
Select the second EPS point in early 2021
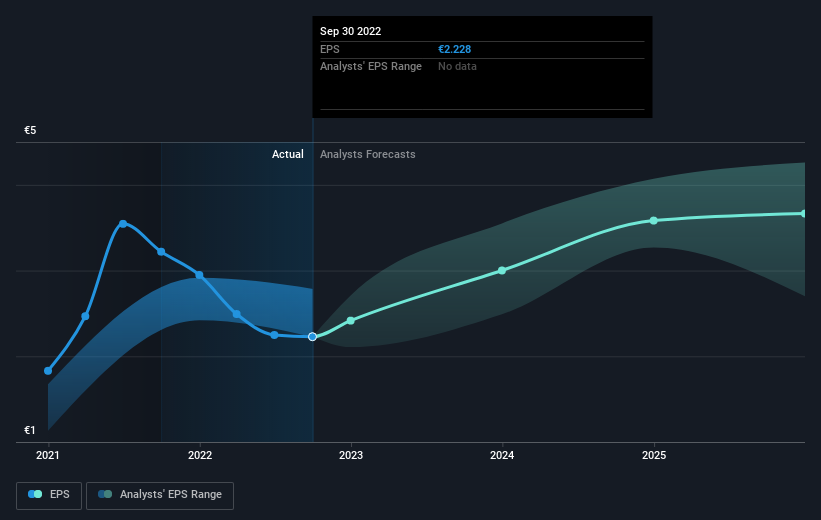pyautogui.click(x=85, y=316)
